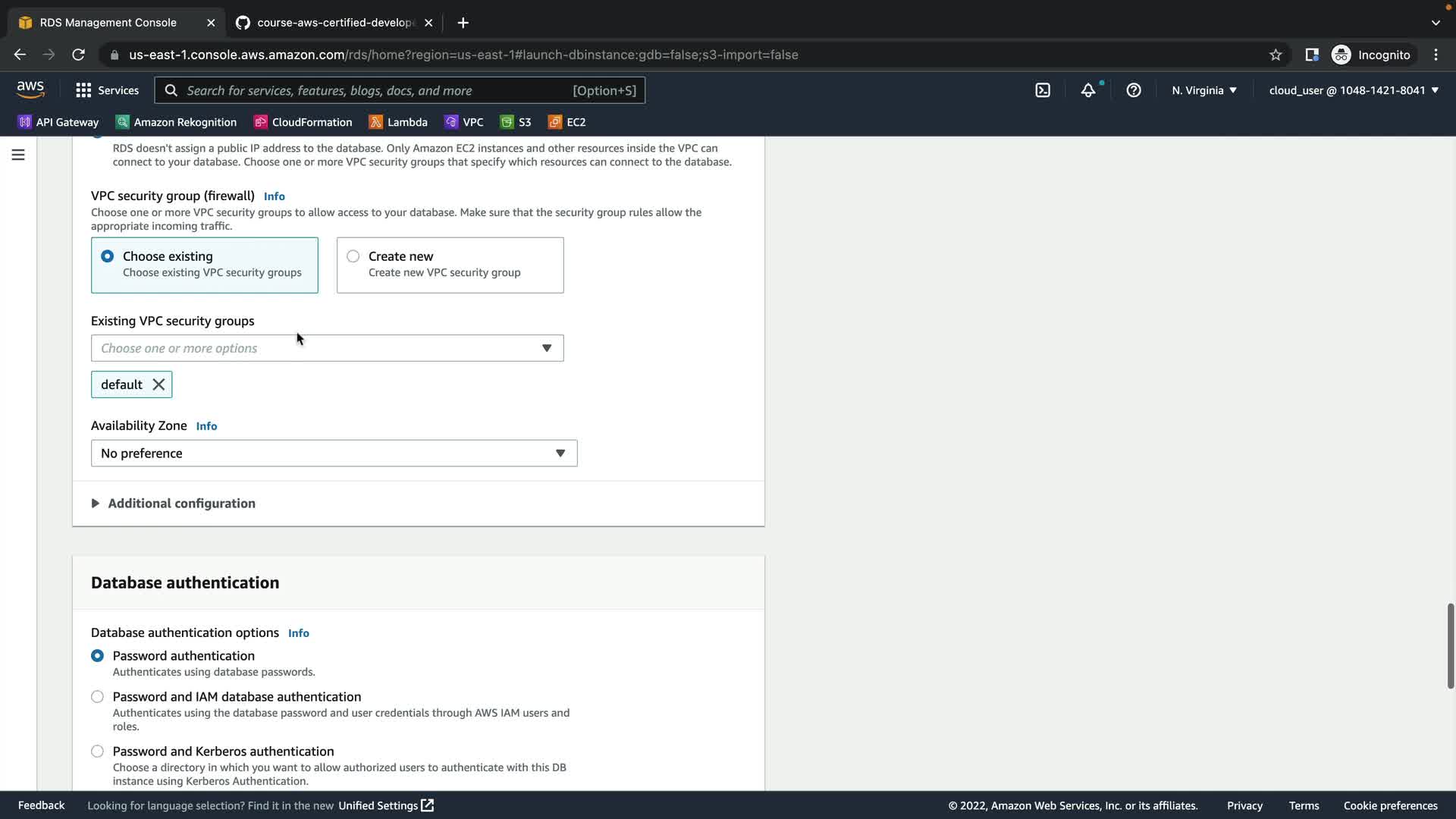This screenshot has width=1456, height=819.
Task: Open the notifications bell
Action: [1088, 90]
